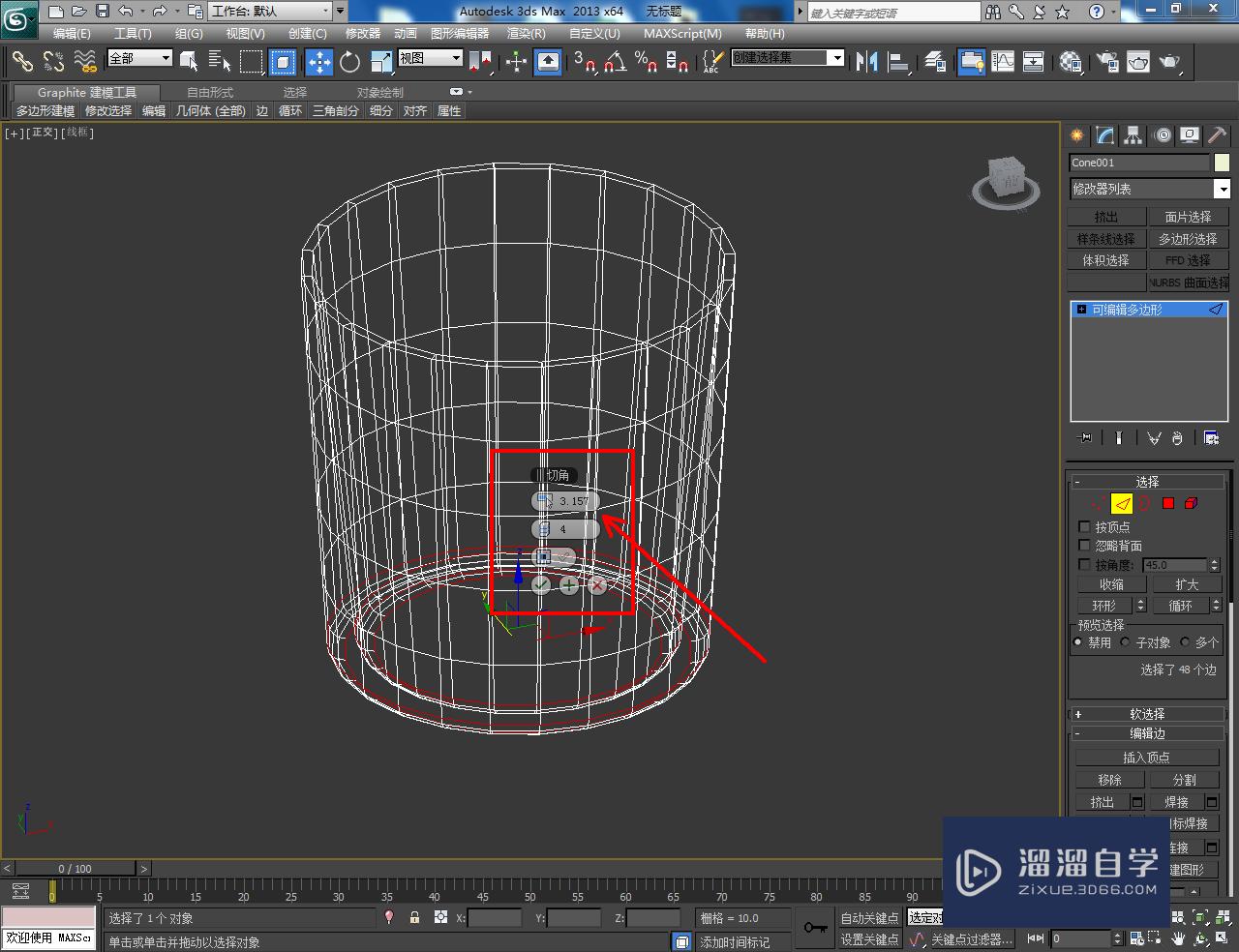Open the 修改器列表 dropdown

tap(1149, 189)
